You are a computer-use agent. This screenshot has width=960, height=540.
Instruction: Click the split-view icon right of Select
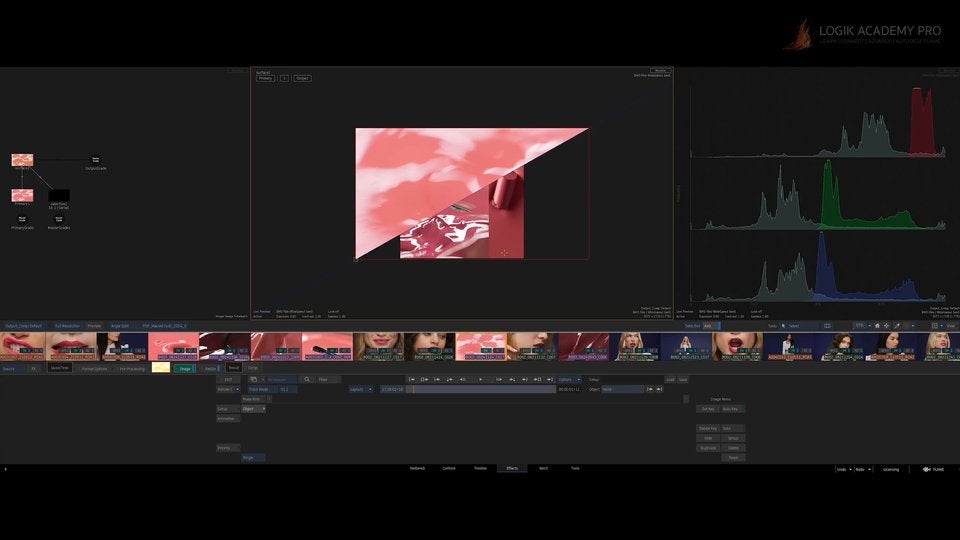tap(827, 326)
